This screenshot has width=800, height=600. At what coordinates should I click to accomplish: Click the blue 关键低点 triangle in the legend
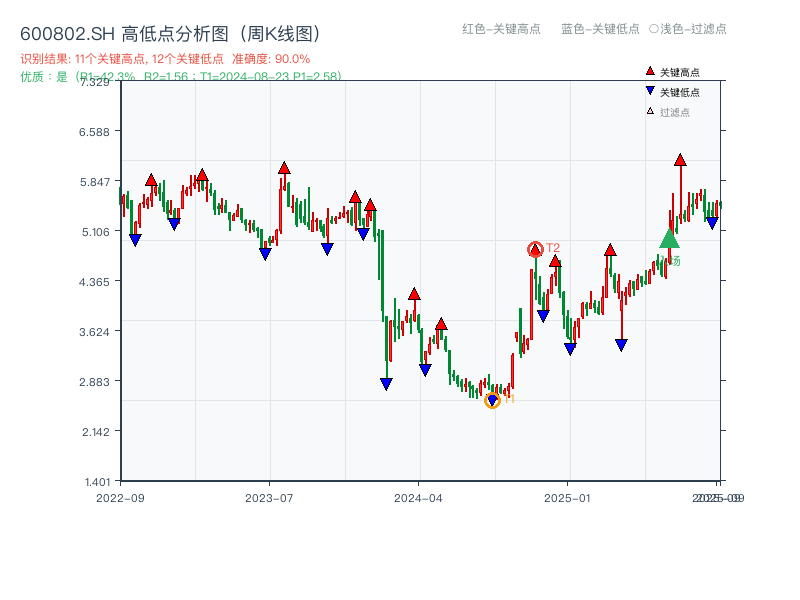tap(650, 90)
